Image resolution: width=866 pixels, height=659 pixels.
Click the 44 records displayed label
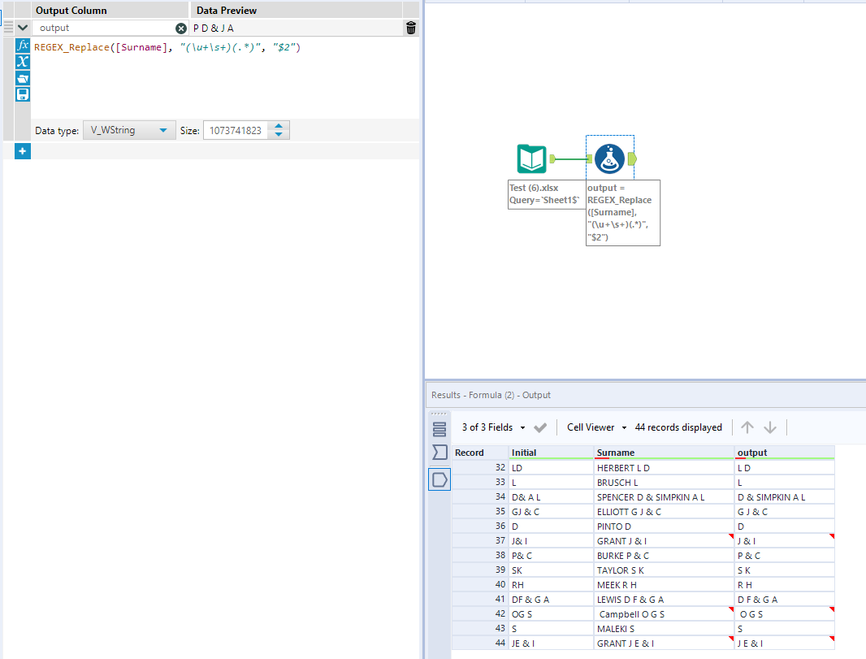pos(678,428)
